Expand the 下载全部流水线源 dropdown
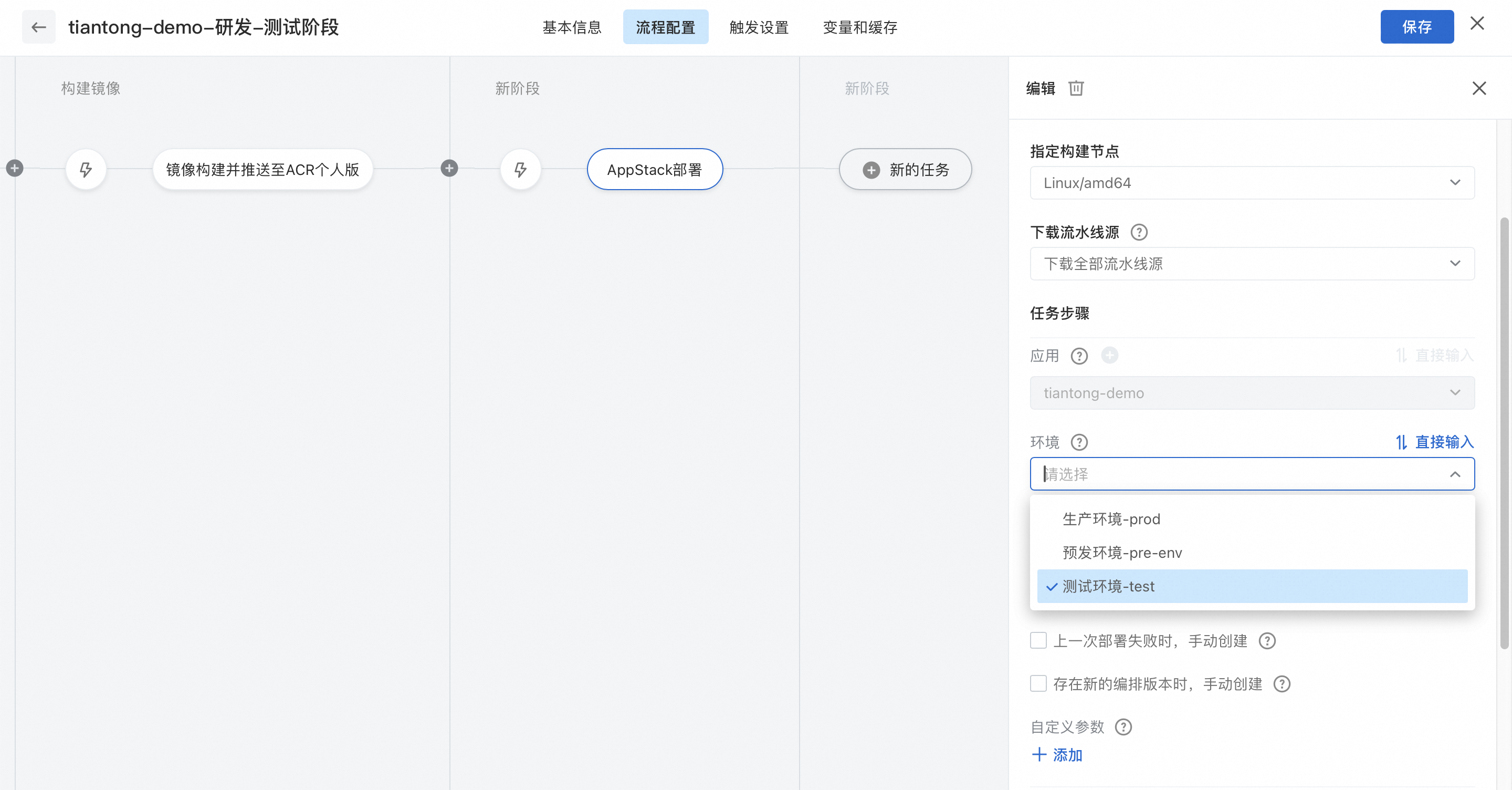This screenshot has width=1512, height=790. pos(1252,264)
